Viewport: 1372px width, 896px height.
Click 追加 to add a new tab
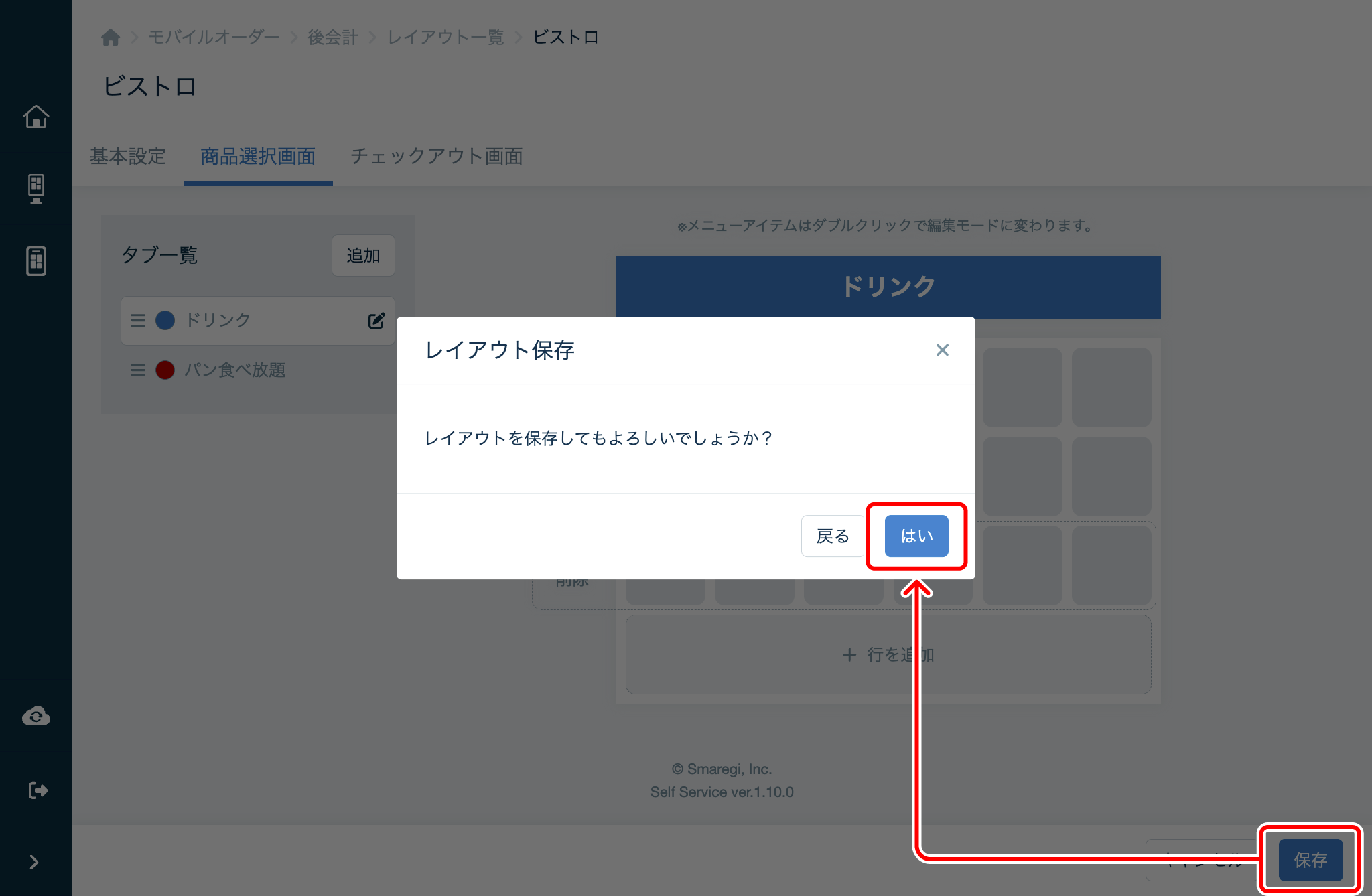[362, 255]
